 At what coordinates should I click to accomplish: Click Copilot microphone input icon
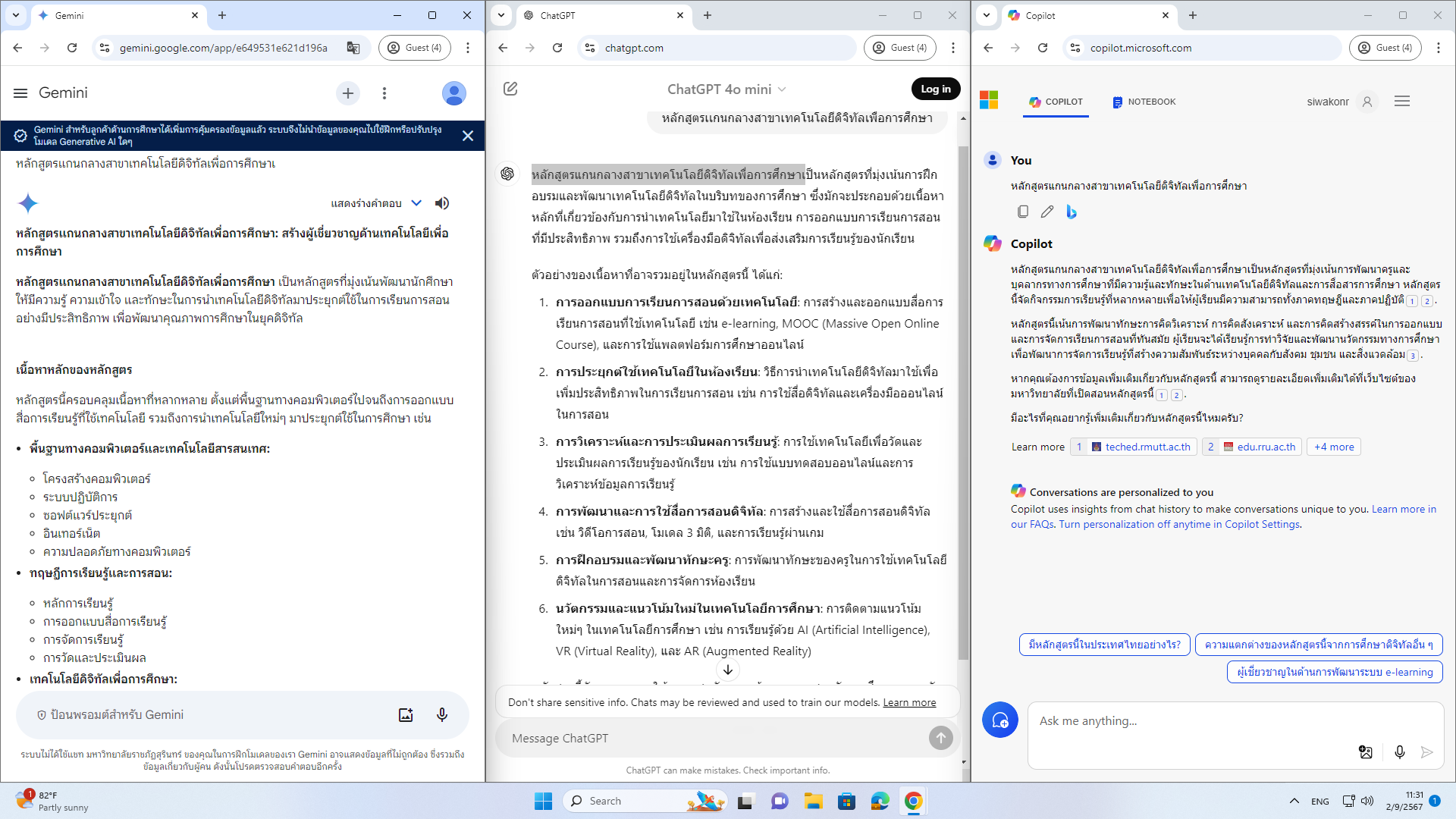pos(1399,752)
